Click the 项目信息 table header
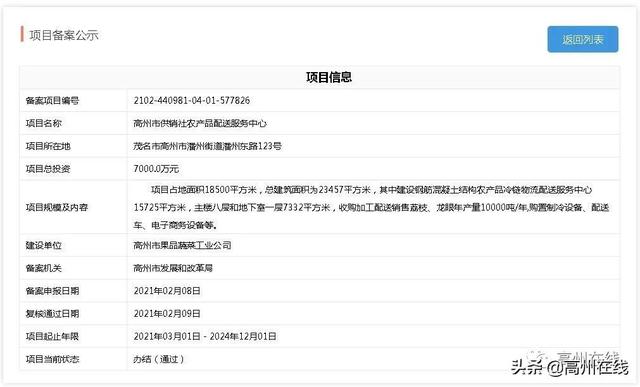The height and width of the screenshot is (387, 640). [x=329, y=77]
